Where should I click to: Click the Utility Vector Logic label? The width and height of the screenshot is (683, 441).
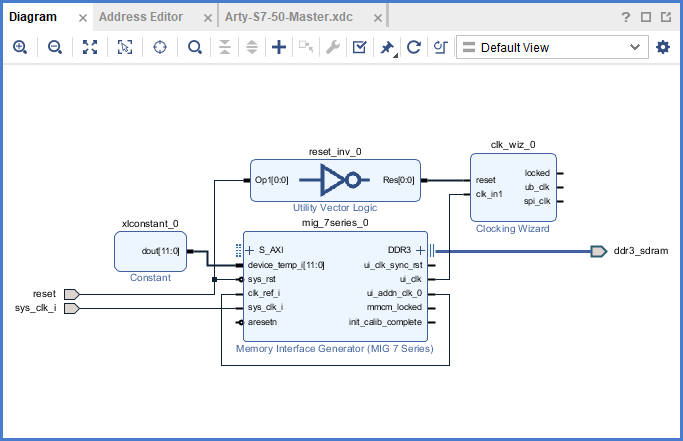(335, 208)
